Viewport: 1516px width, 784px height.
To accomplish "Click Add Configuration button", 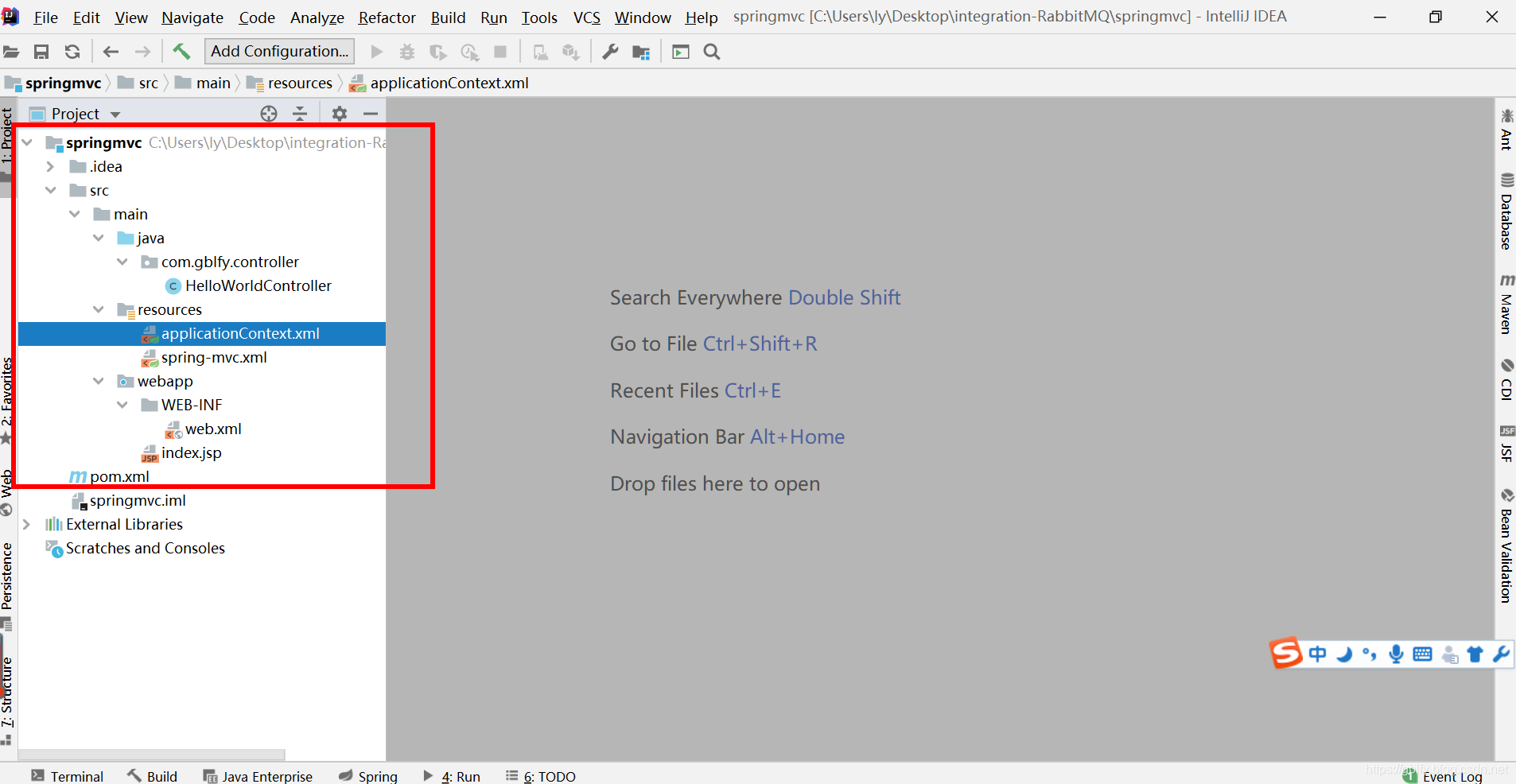I will pyautogui.click(x=280, y=52).
